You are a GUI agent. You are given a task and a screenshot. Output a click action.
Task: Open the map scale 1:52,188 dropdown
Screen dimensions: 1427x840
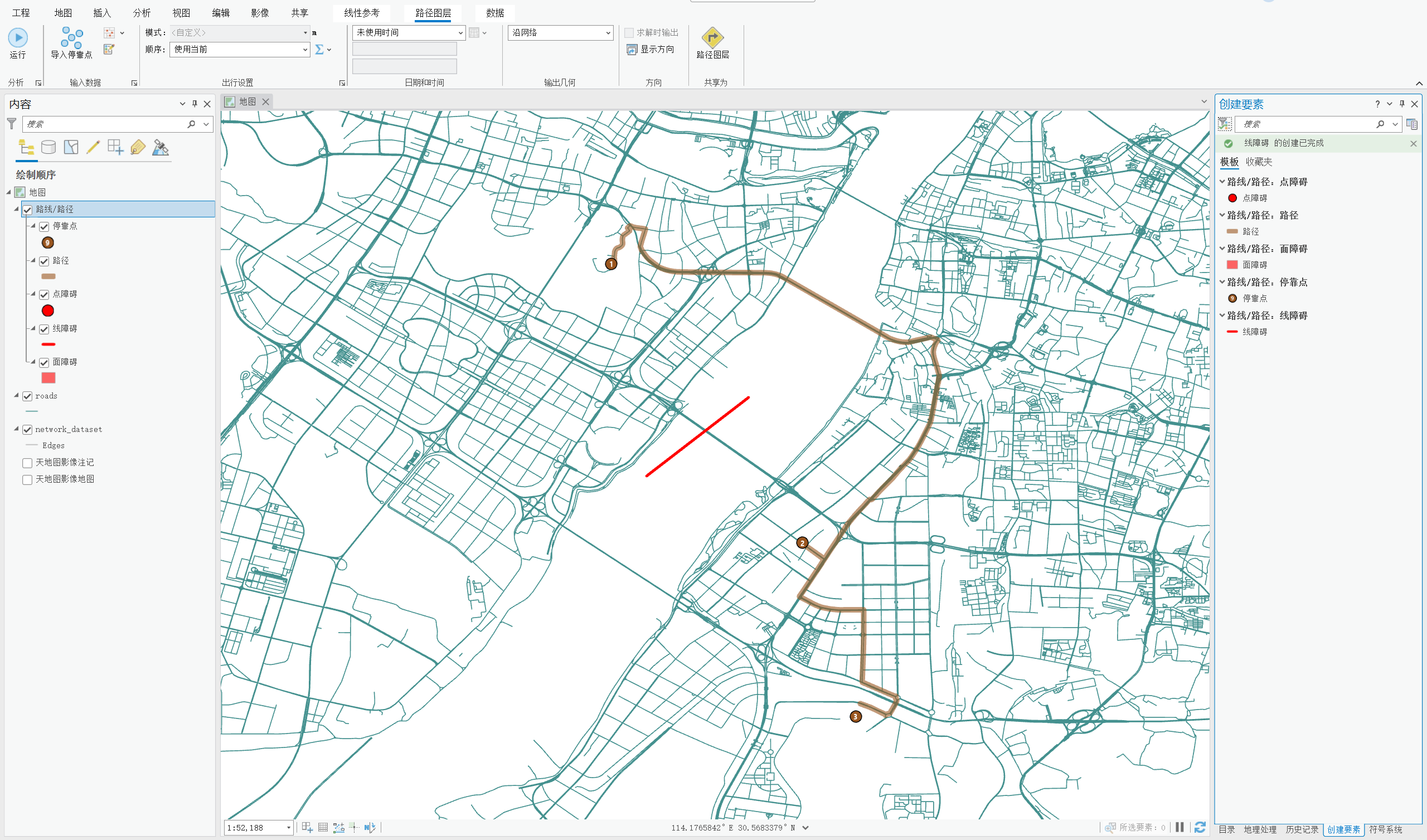[288, 828]
